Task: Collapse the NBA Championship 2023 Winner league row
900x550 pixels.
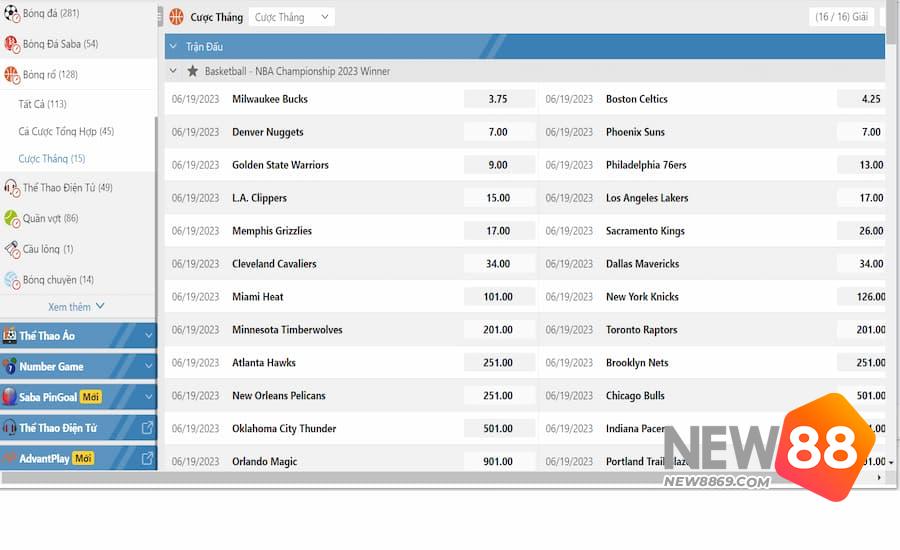Action: 173,72
